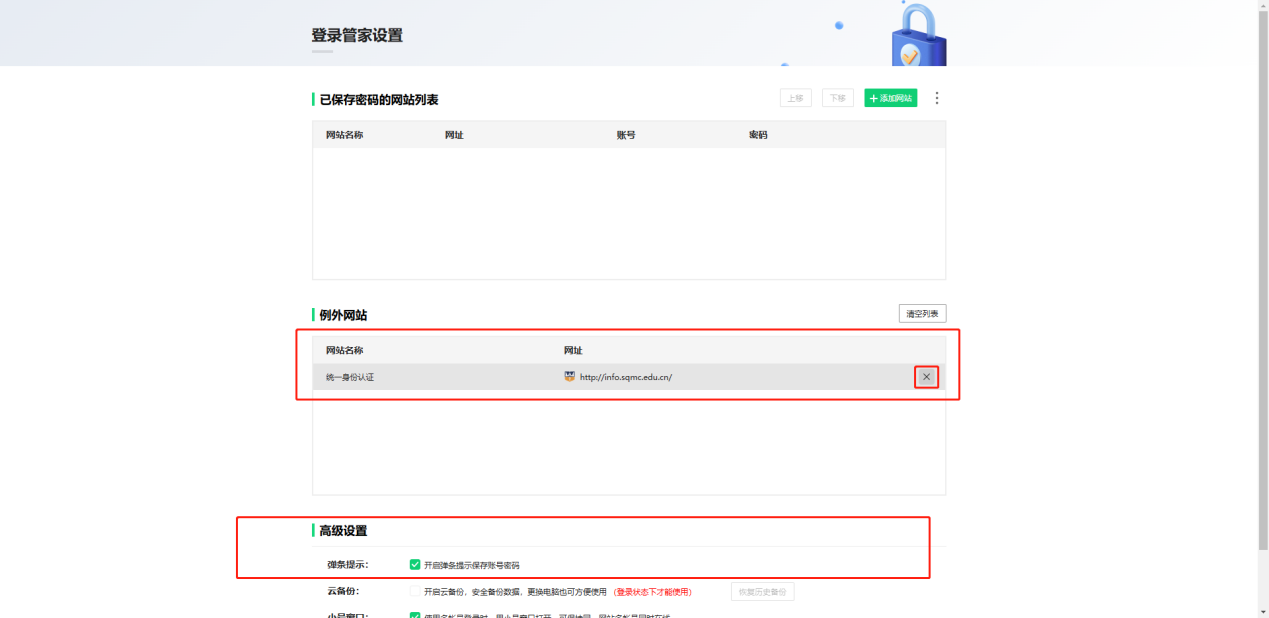Toggle the 小号窗口 checkbox
1269x618 pixels.
coord(415,615)
